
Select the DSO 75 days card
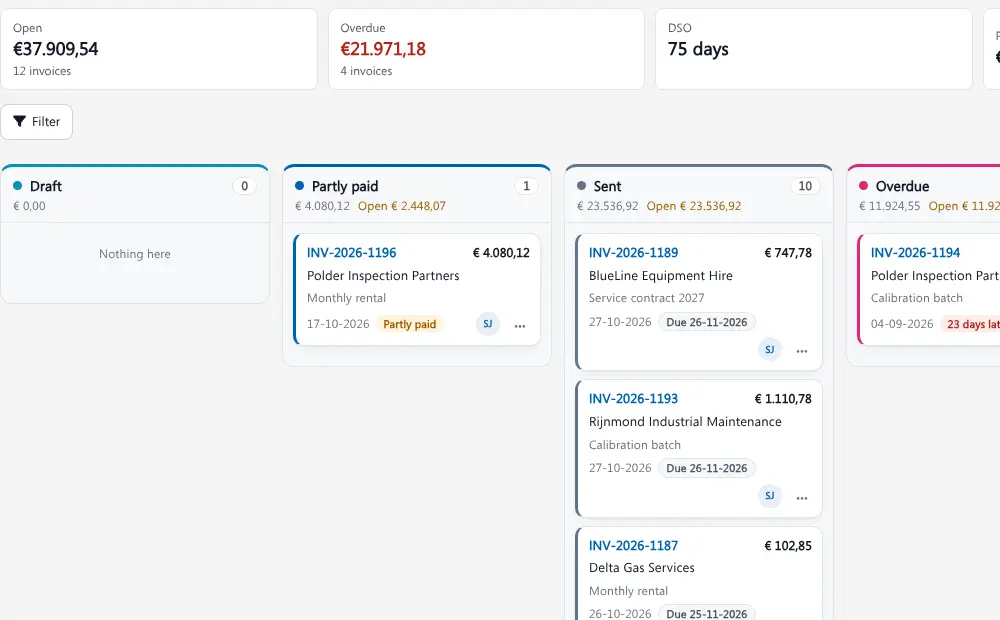[814, 49]
